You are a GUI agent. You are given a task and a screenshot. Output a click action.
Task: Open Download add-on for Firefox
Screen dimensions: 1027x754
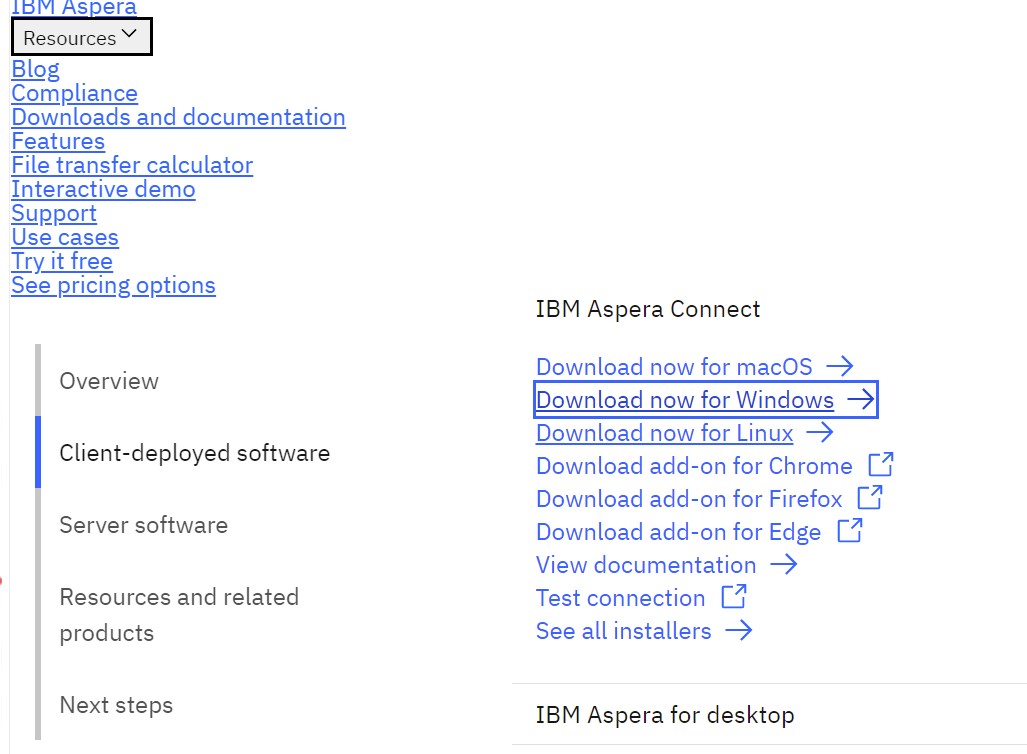[689, 499]
